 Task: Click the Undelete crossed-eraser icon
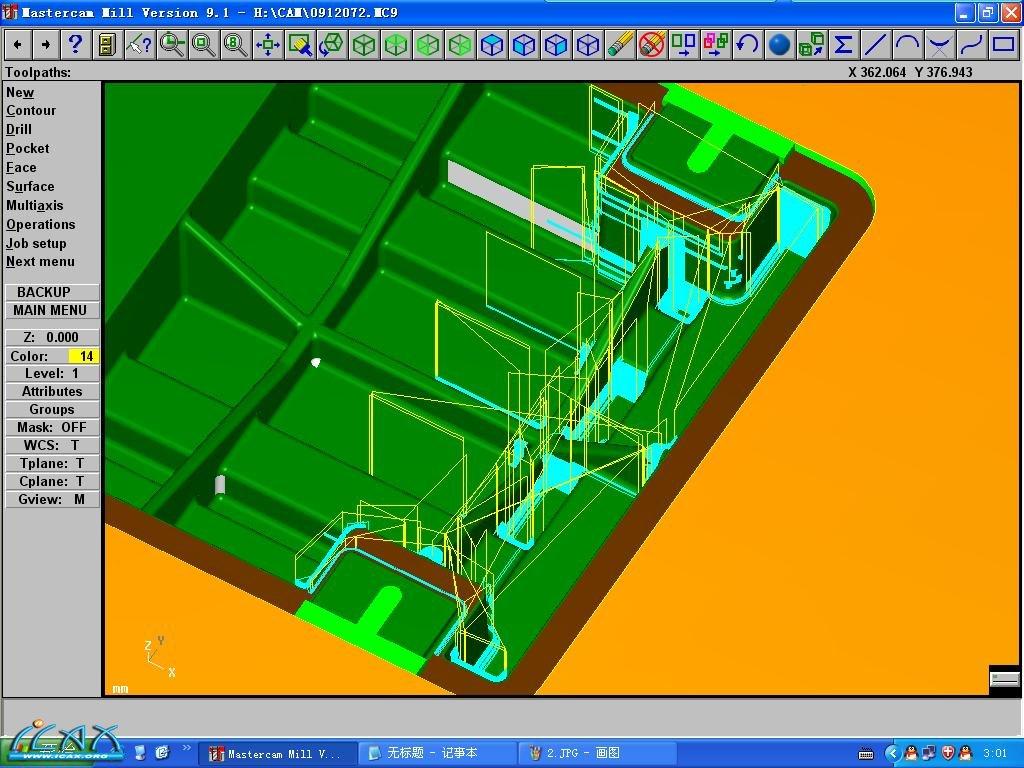[x=651, y=45]
